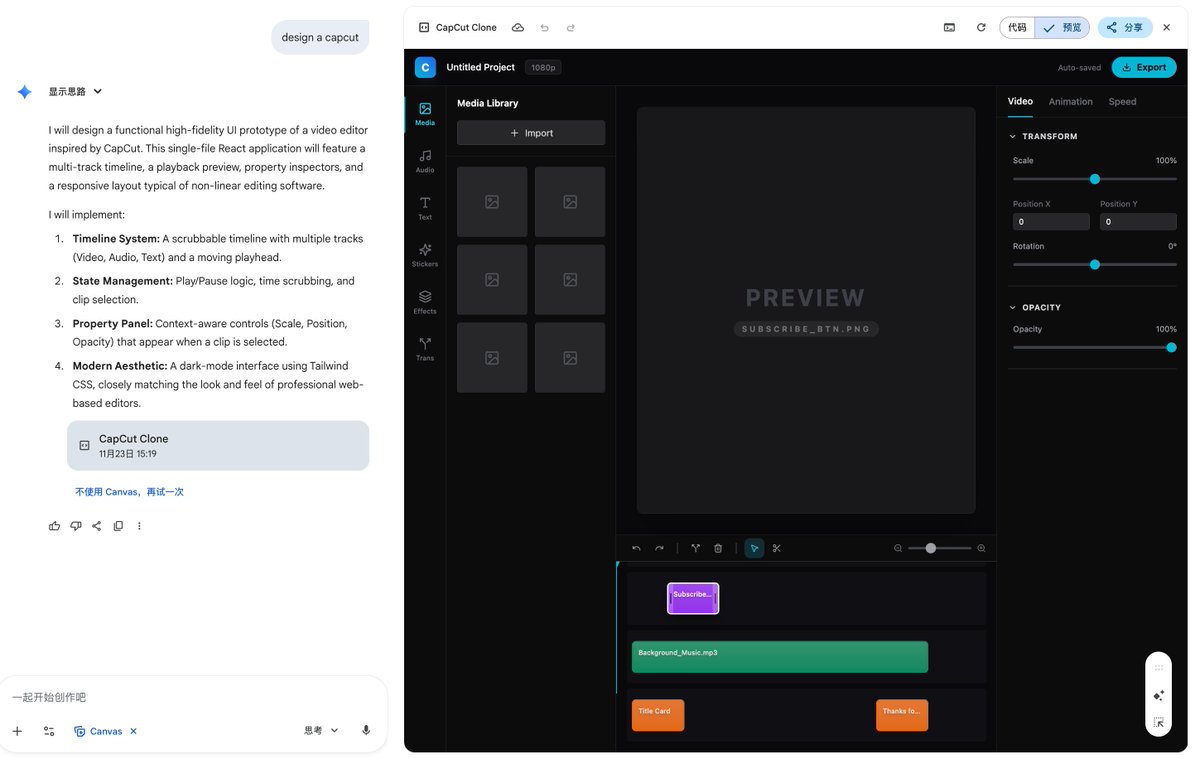The image size is (1200, 759).
Task: Select the Thanks fo... text clip
Action: coord(902,715)
